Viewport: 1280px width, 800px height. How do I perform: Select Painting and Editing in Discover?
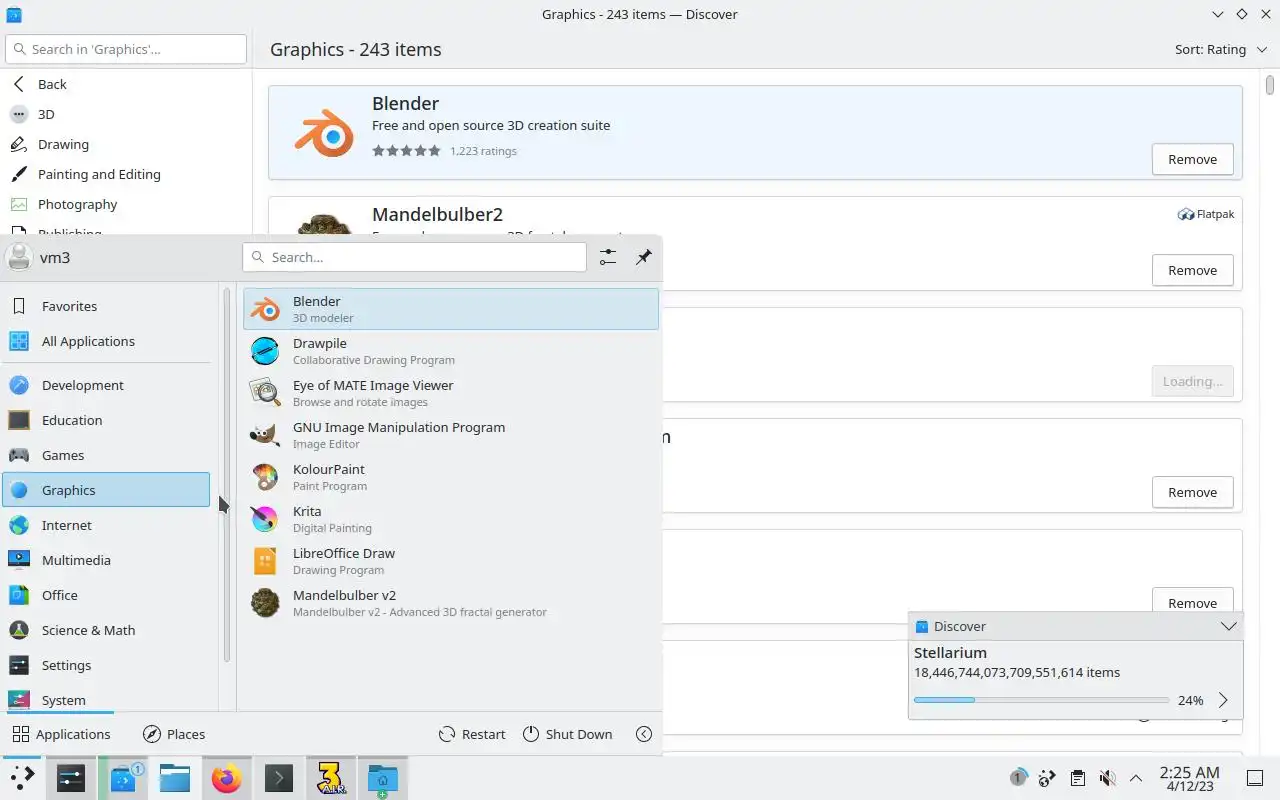pos(126,174)
